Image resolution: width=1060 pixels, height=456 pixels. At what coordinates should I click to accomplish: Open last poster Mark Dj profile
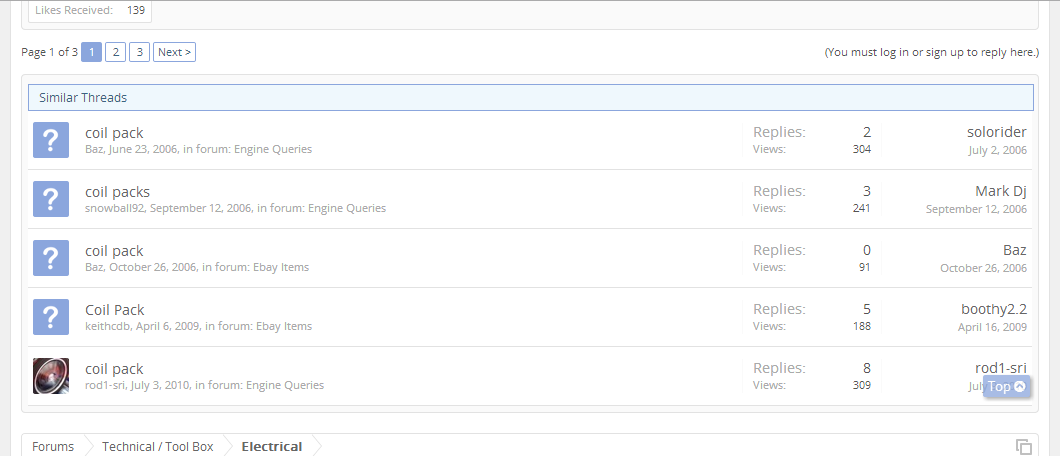pos(1001,191)
